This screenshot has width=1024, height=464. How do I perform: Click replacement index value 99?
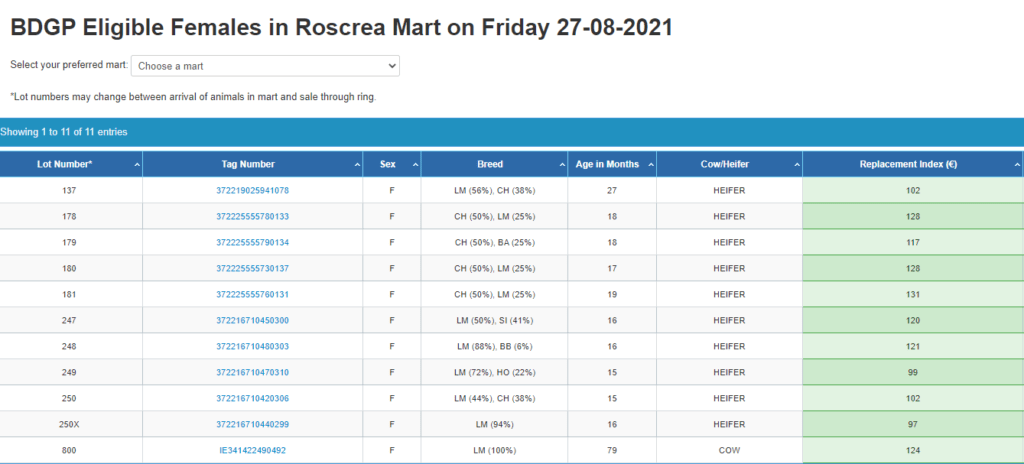(x=913, y=373)
